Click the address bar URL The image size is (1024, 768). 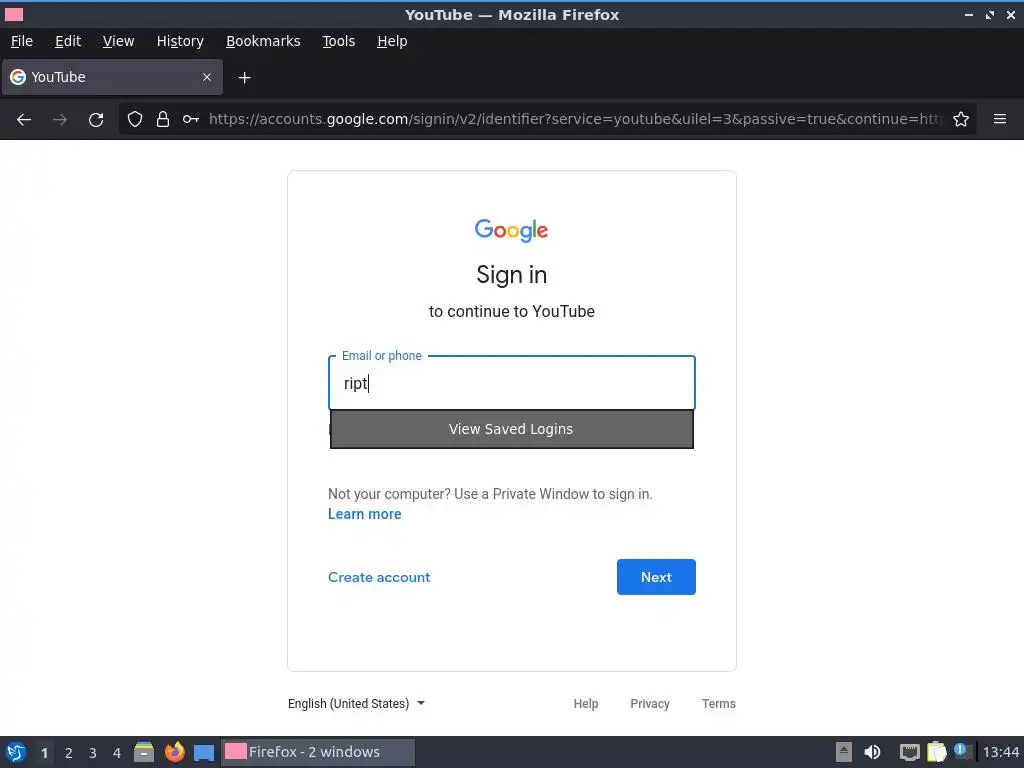[x=575, y=119]
